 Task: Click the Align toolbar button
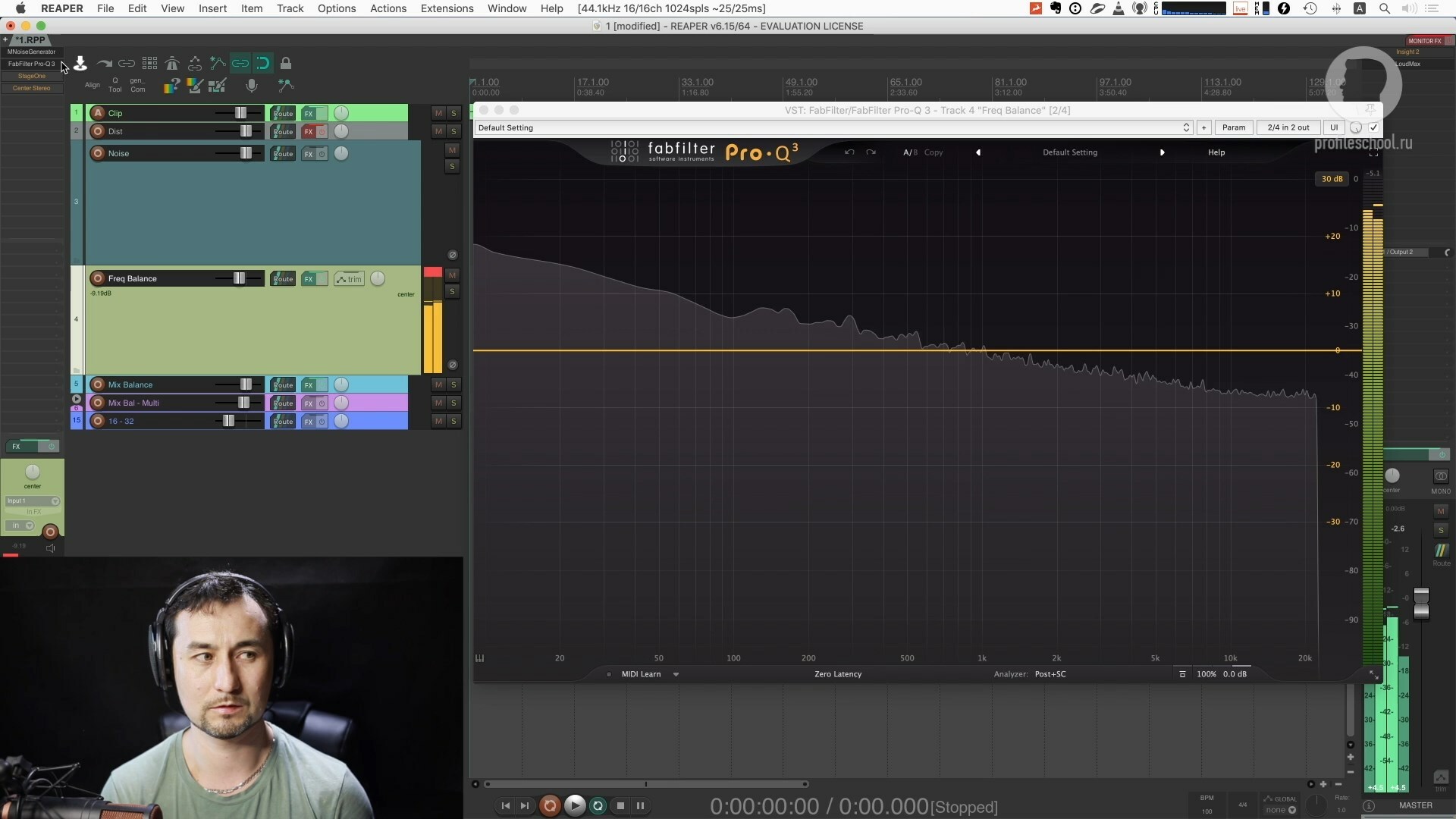[93, 85]
